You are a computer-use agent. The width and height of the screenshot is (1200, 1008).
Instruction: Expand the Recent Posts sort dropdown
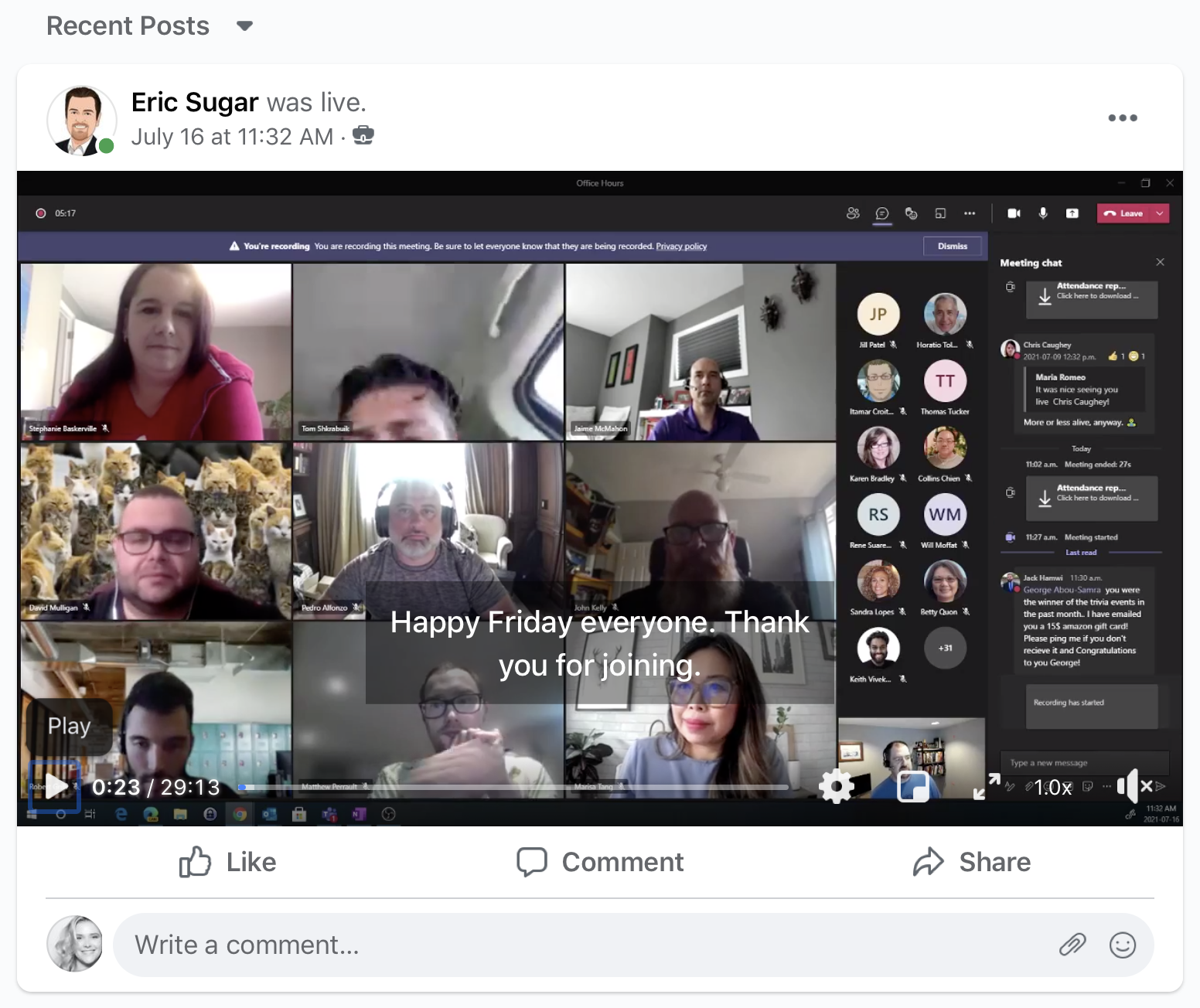(245, 26)
